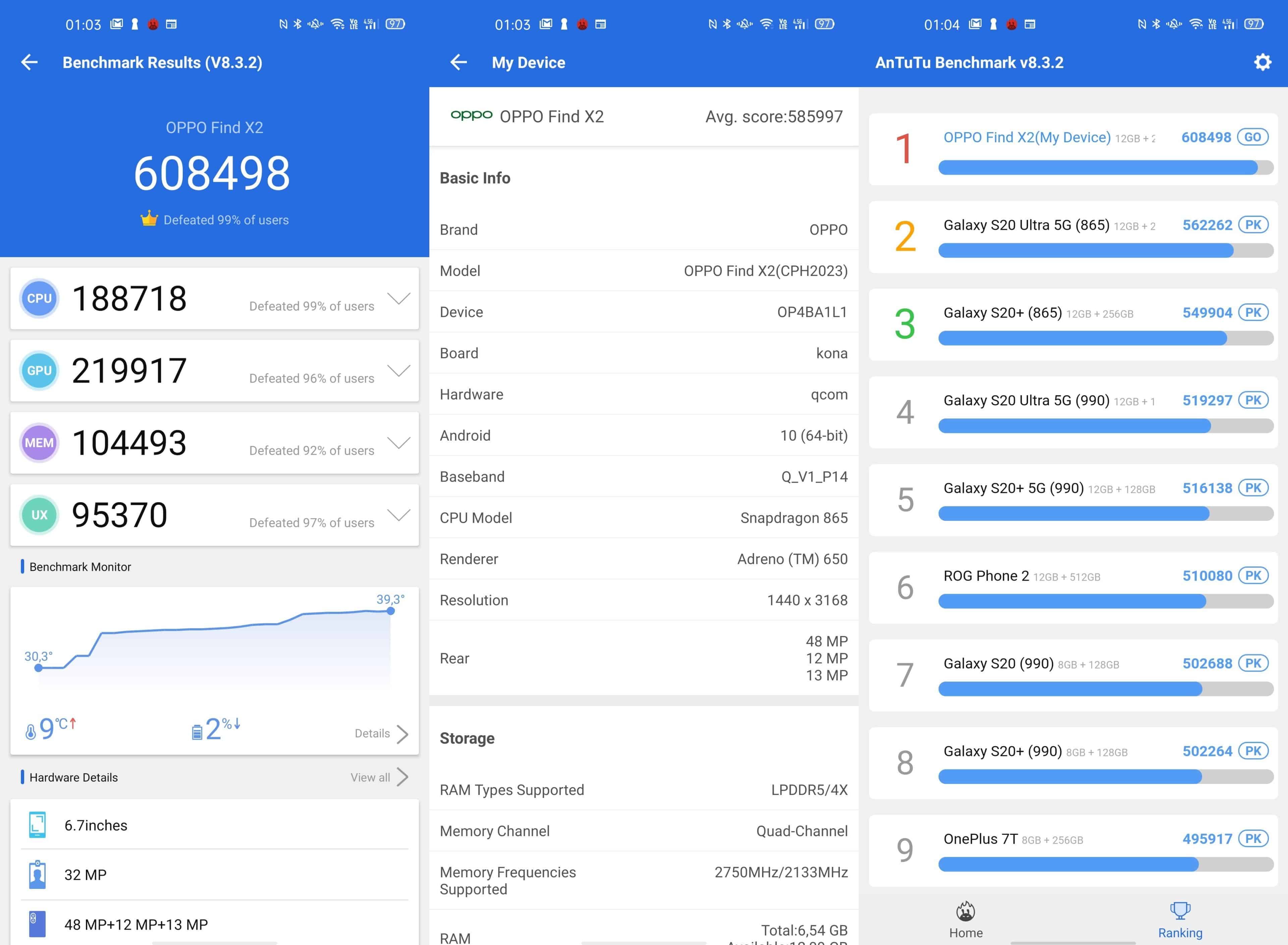Tap OPPO Find X2 score progress bar
The width and height of the screenshot is (1288, 945).
point(1106,167)
